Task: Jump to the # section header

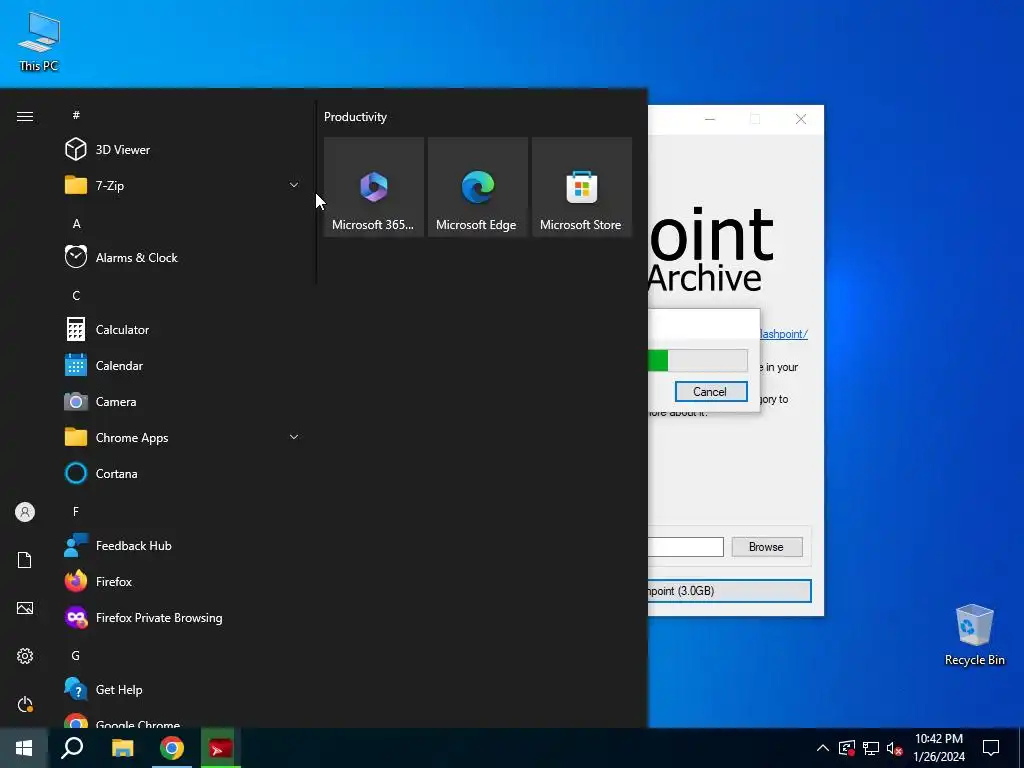Action: pos(76,115)
